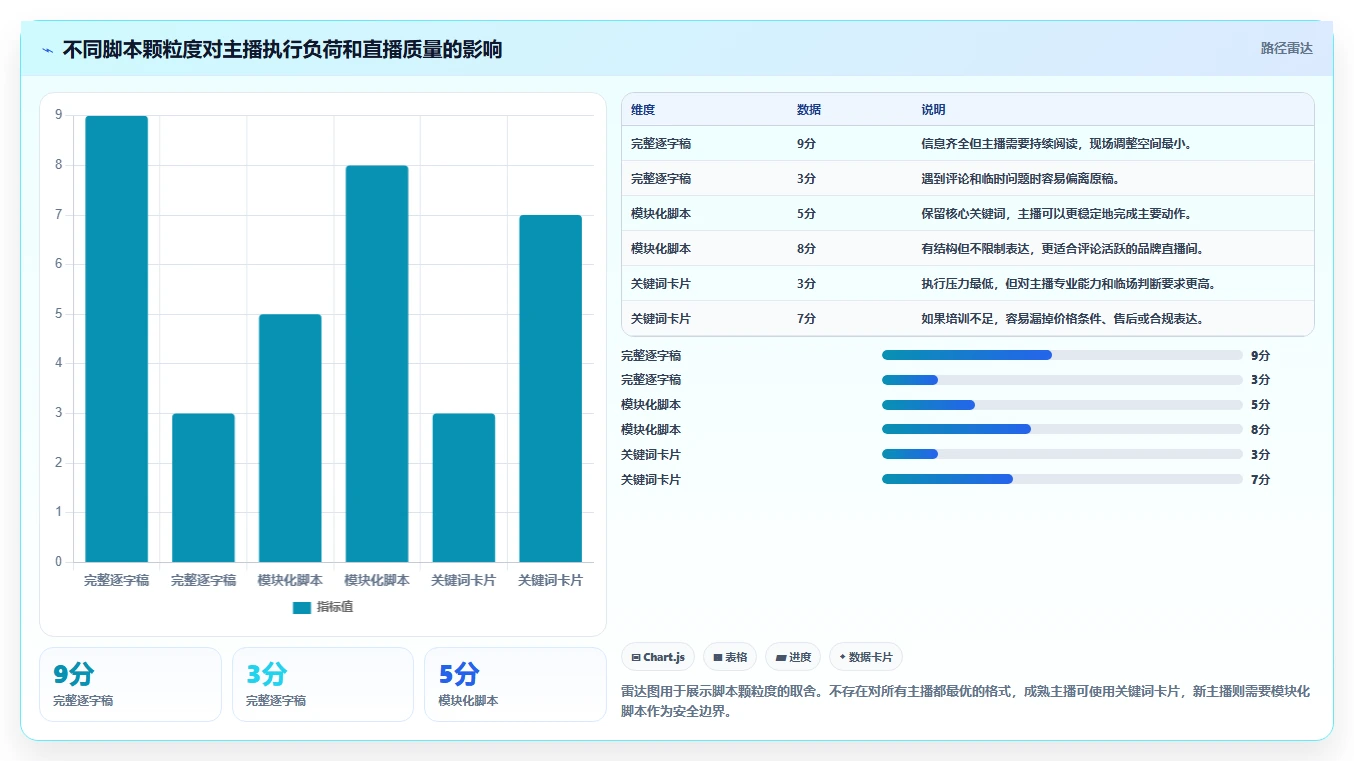
Task: Select the Chart.js chip label
Action: (664, 657)
